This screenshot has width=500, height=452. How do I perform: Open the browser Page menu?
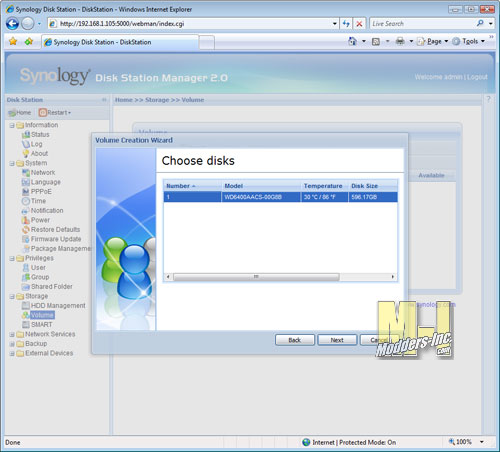pyautogui.click(x=433, y=41)
